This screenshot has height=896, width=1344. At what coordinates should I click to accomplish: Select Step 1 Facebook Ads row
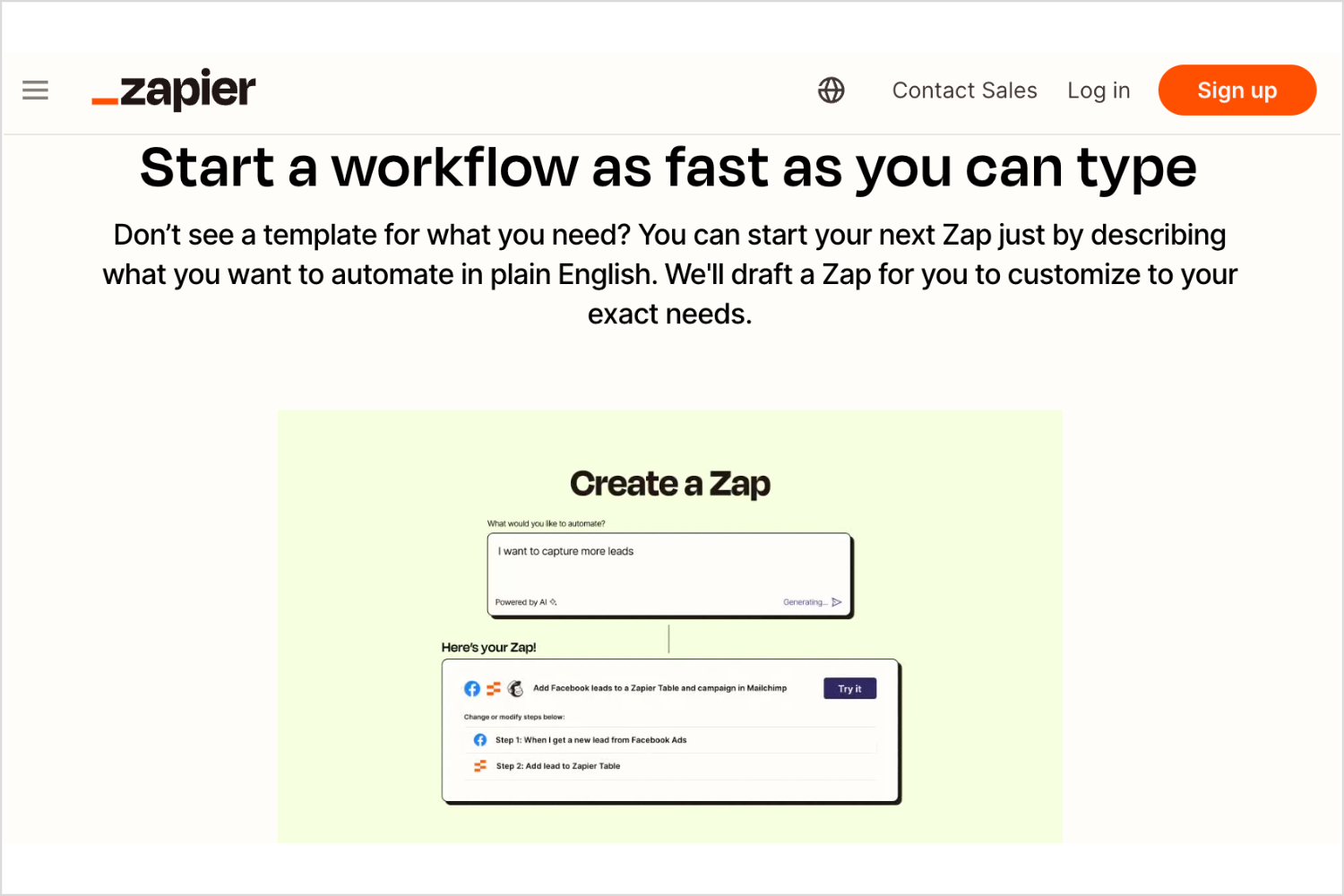[670, 740]
